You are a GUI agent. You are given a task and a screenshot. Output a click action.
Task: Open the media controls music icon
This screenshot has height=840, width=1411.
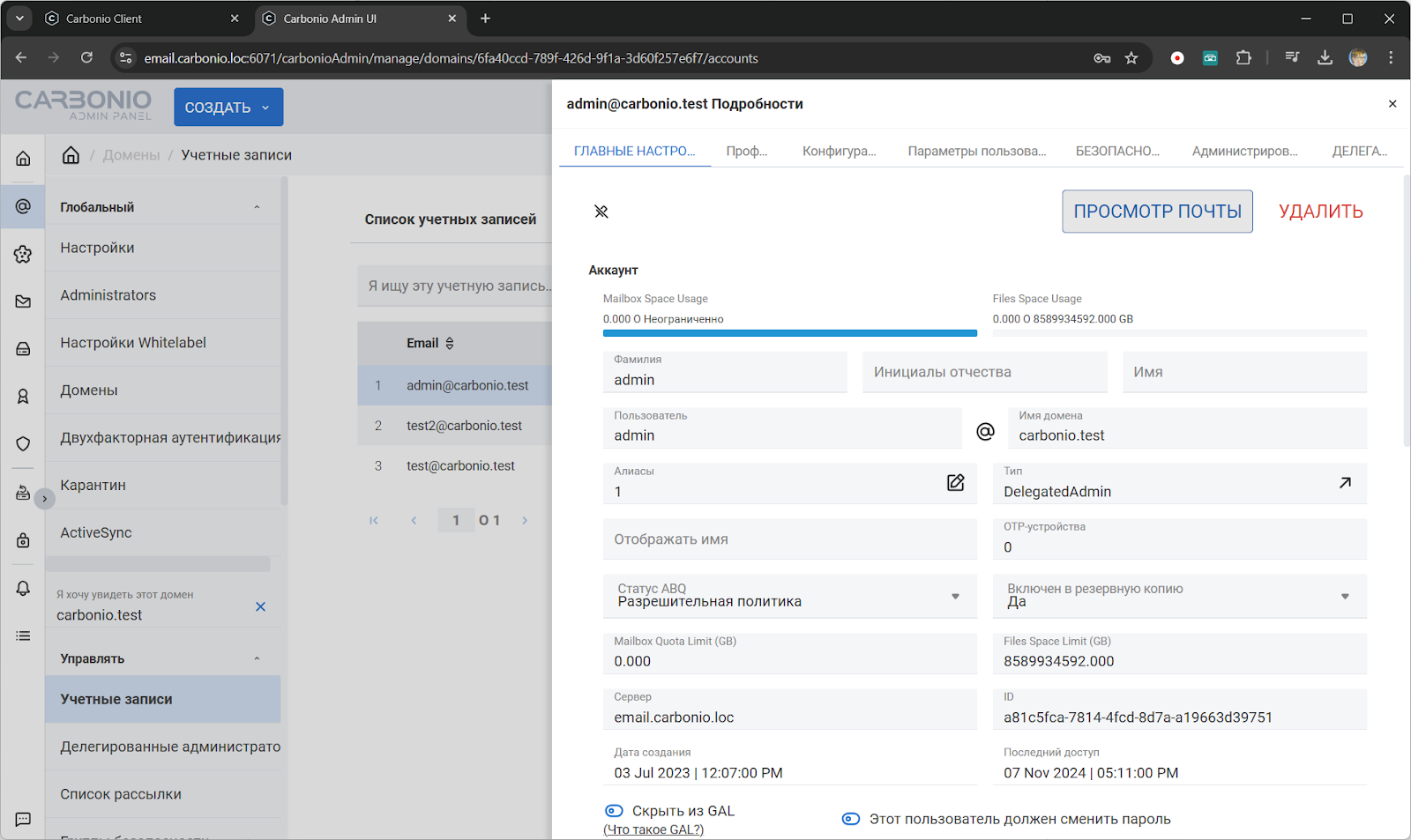pyautogui.click(x=1292, y=58)
